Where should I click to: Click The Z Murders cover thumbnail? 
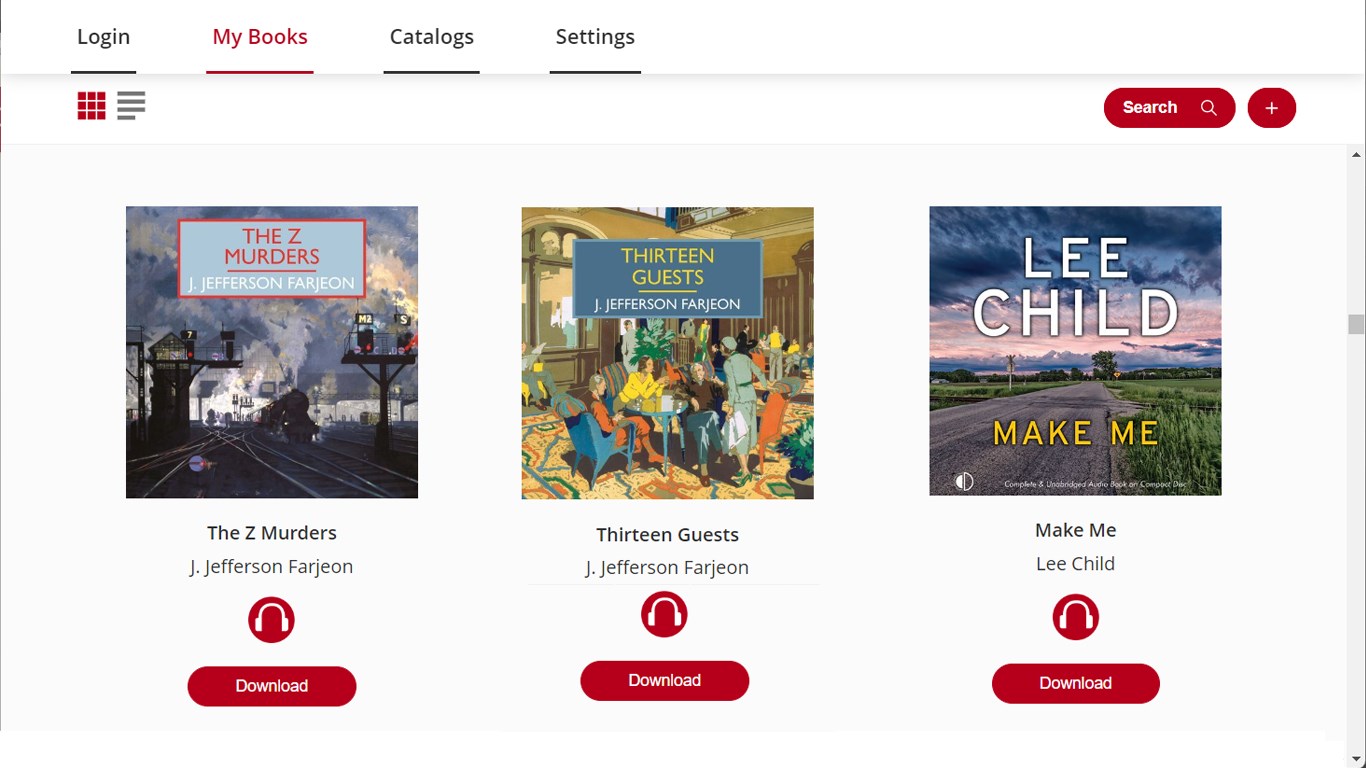point(271,352)
